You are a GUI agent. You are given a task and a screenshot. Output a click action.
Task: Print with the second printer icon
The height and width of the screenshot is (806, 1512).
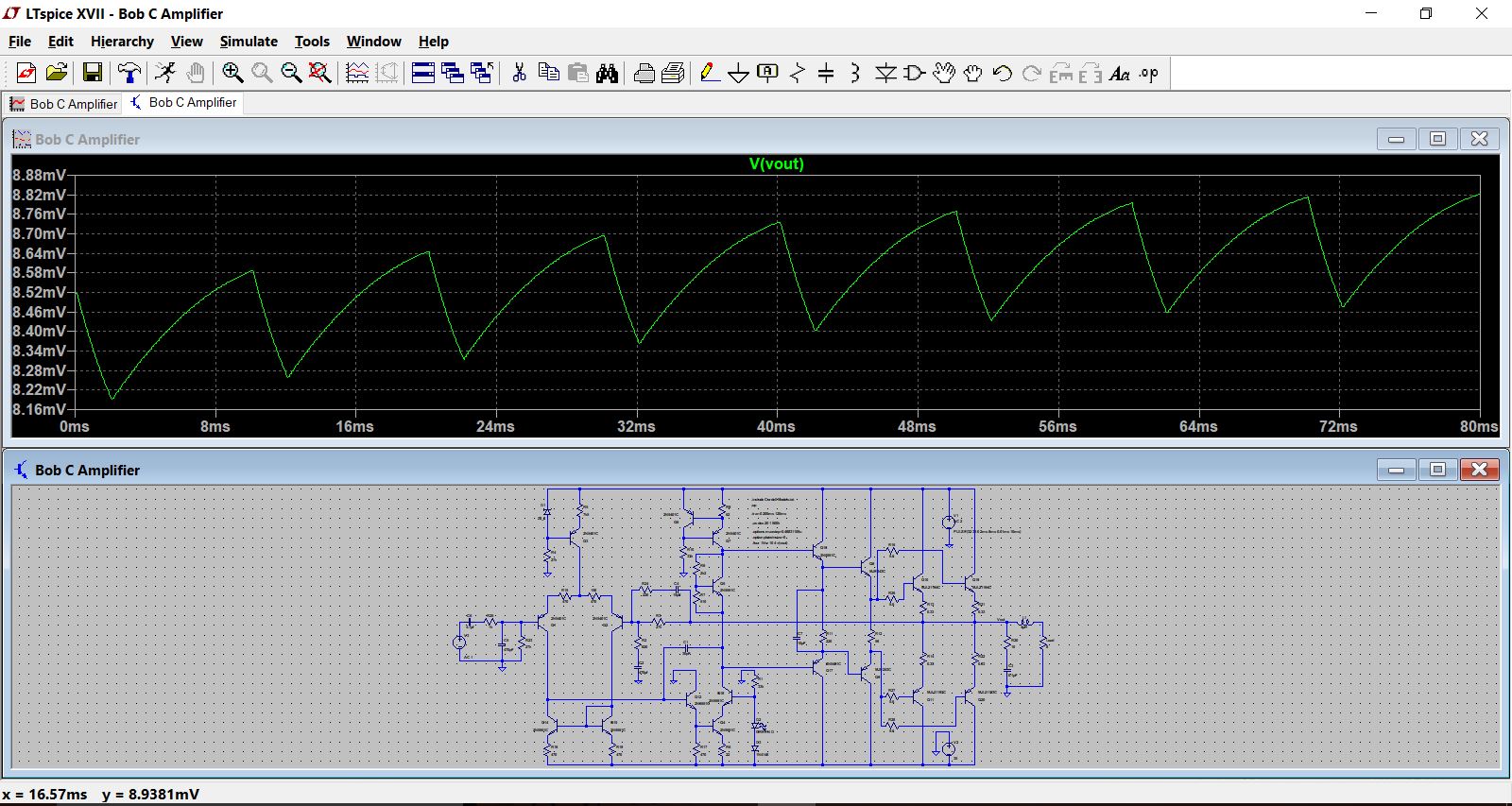(x=674, y=73)
